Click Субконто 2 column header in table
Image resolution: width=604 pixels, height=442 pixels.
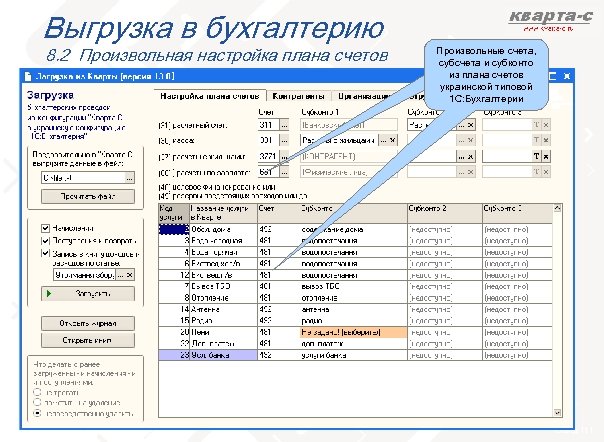[x=445, y=213]
